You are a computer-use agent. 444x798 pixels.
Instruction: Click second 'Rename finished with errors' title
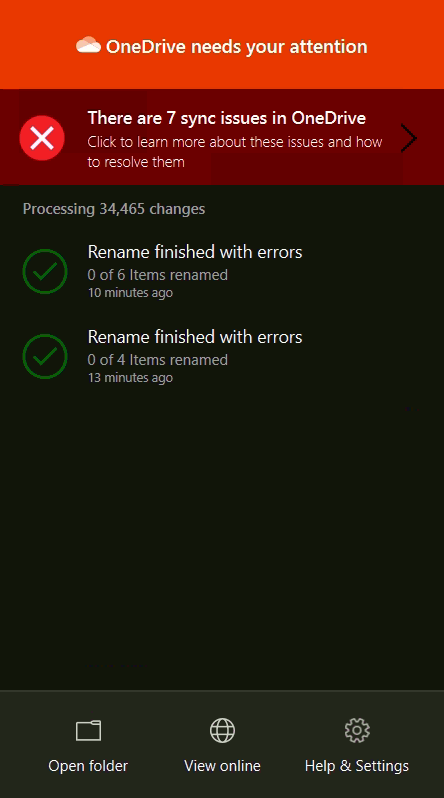195,337
